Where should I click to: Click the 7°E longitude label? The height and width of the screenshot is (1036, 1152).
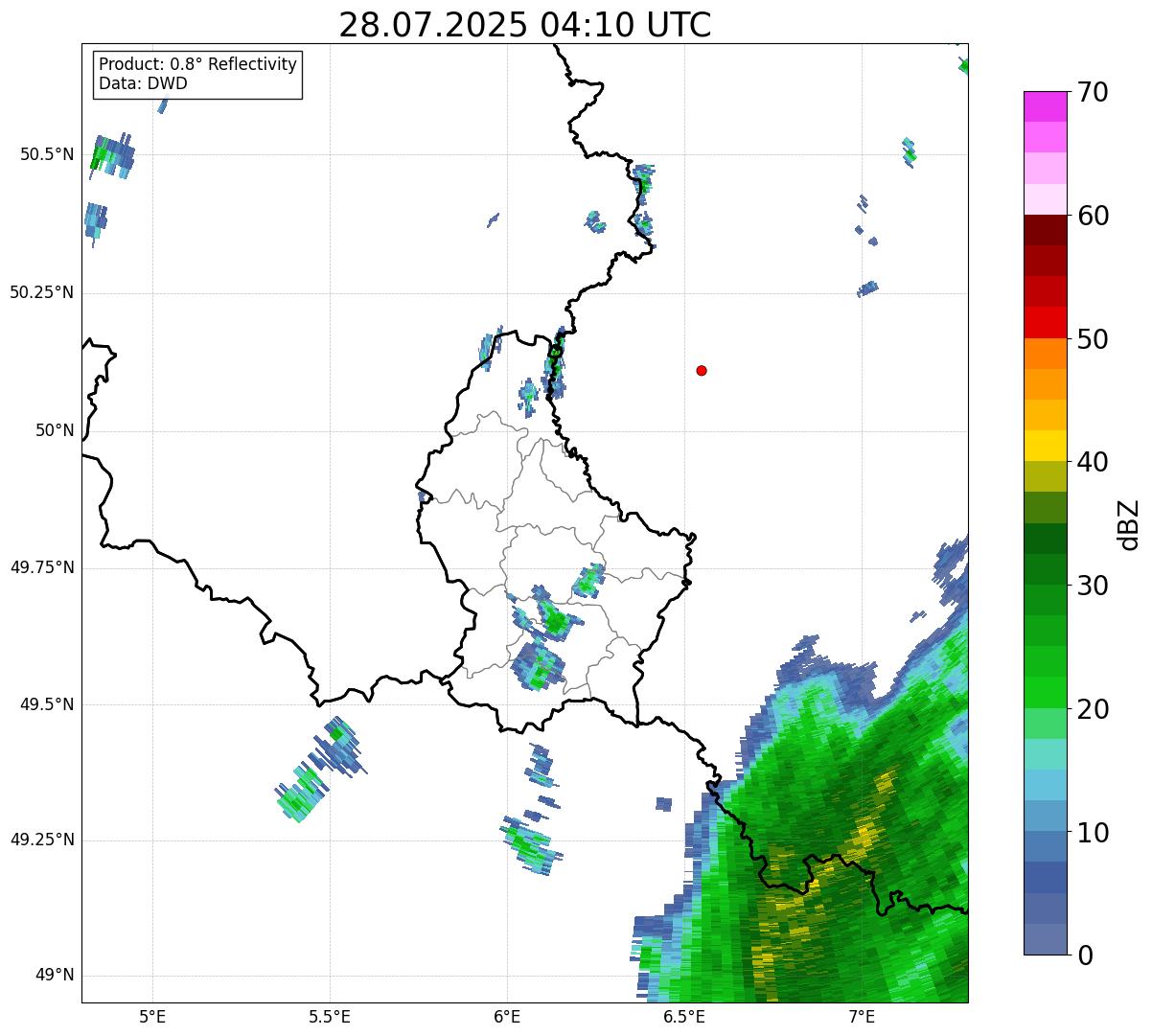coord(862,1016)
